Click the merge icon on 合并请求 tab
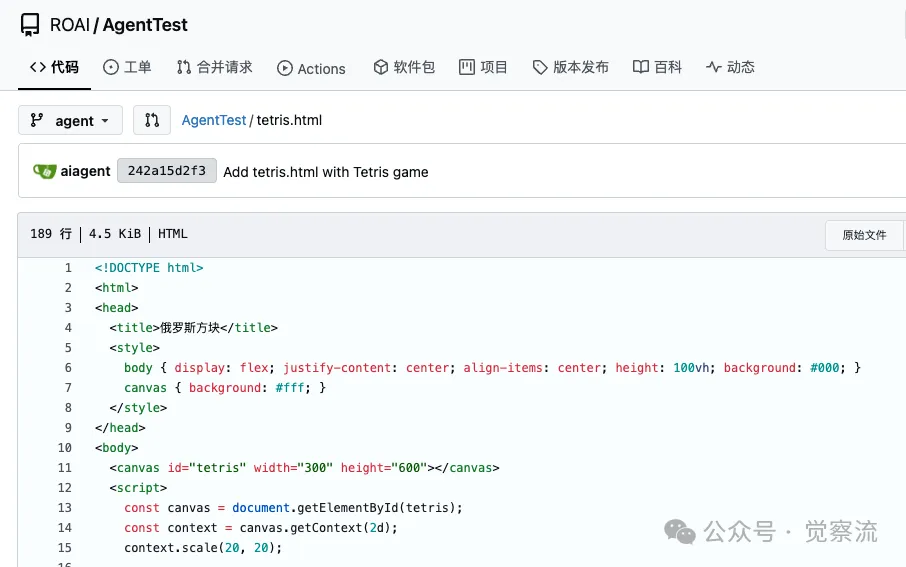 coord(184,67)
